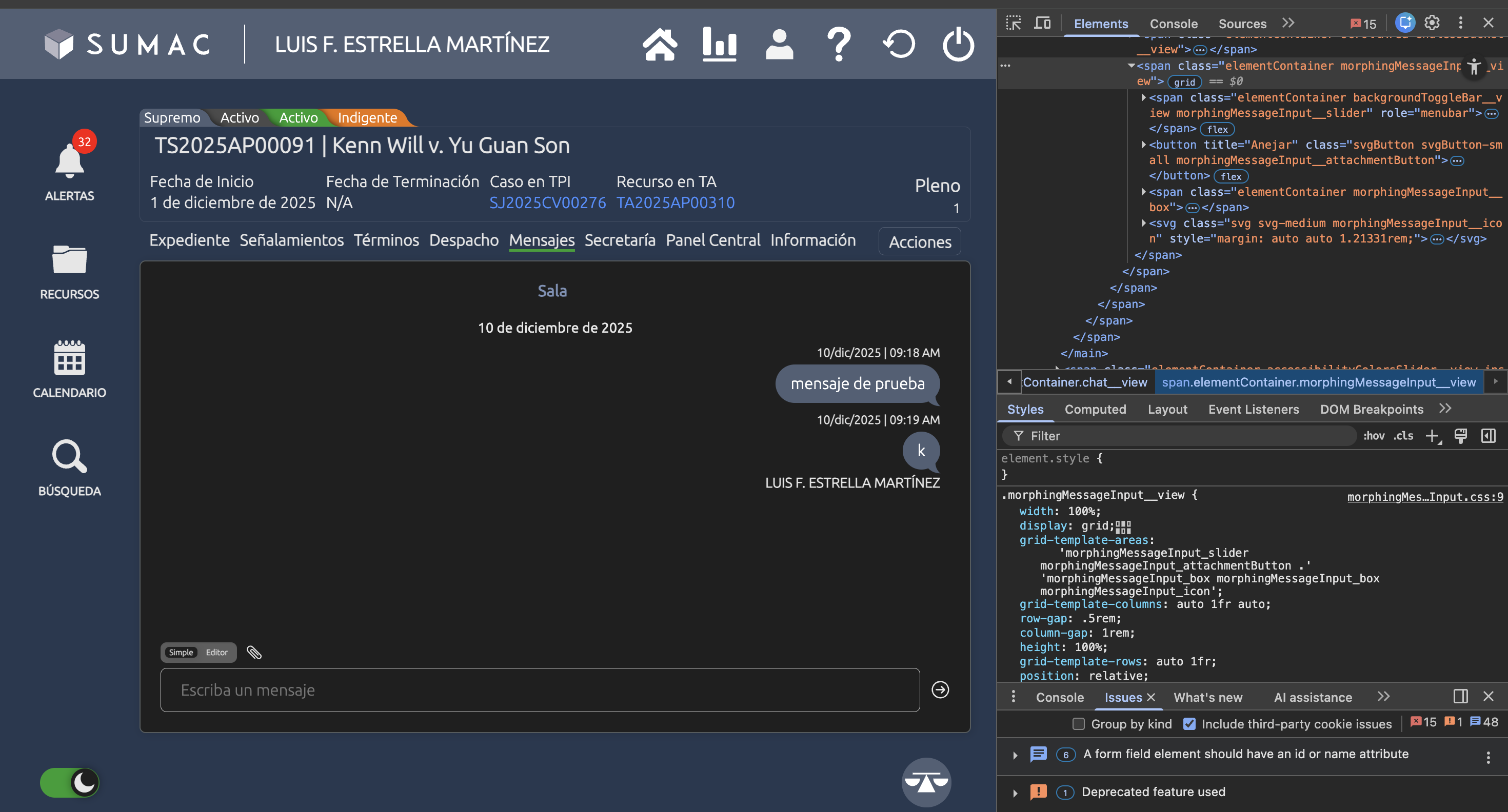Switch to the Expediente tab

coord(189,240)
